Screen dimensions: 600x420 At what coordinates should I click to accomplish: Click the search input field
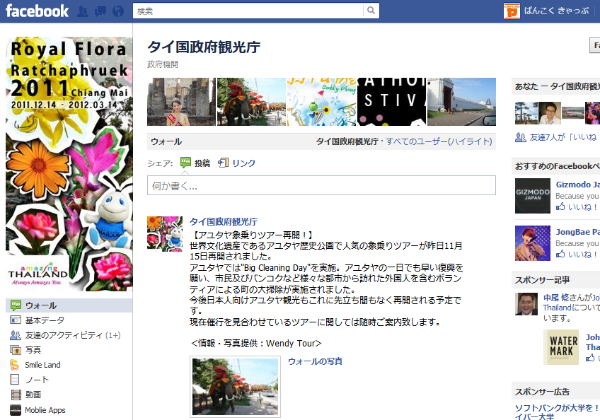click(248, 11)
